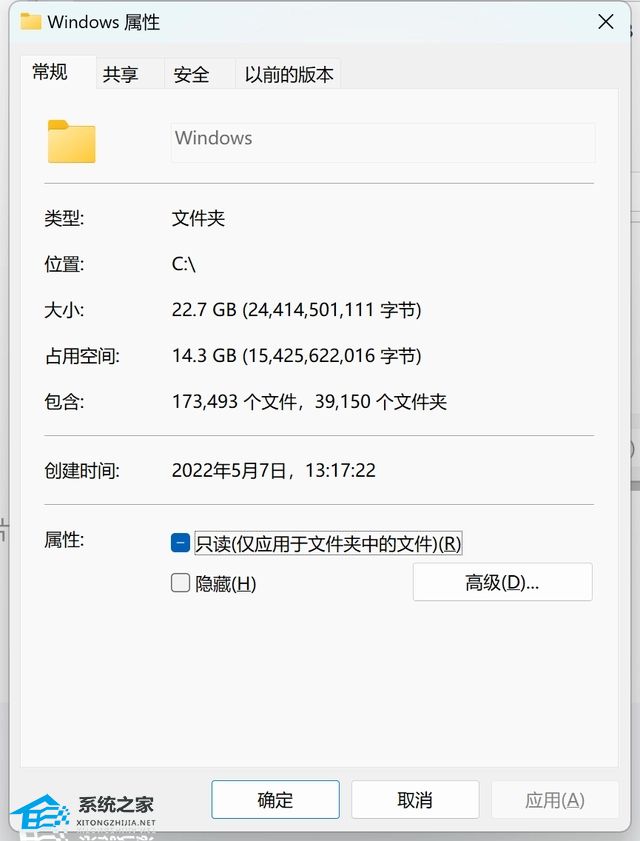Click the creation date 2022年5月7日 text

click(229, 470)
